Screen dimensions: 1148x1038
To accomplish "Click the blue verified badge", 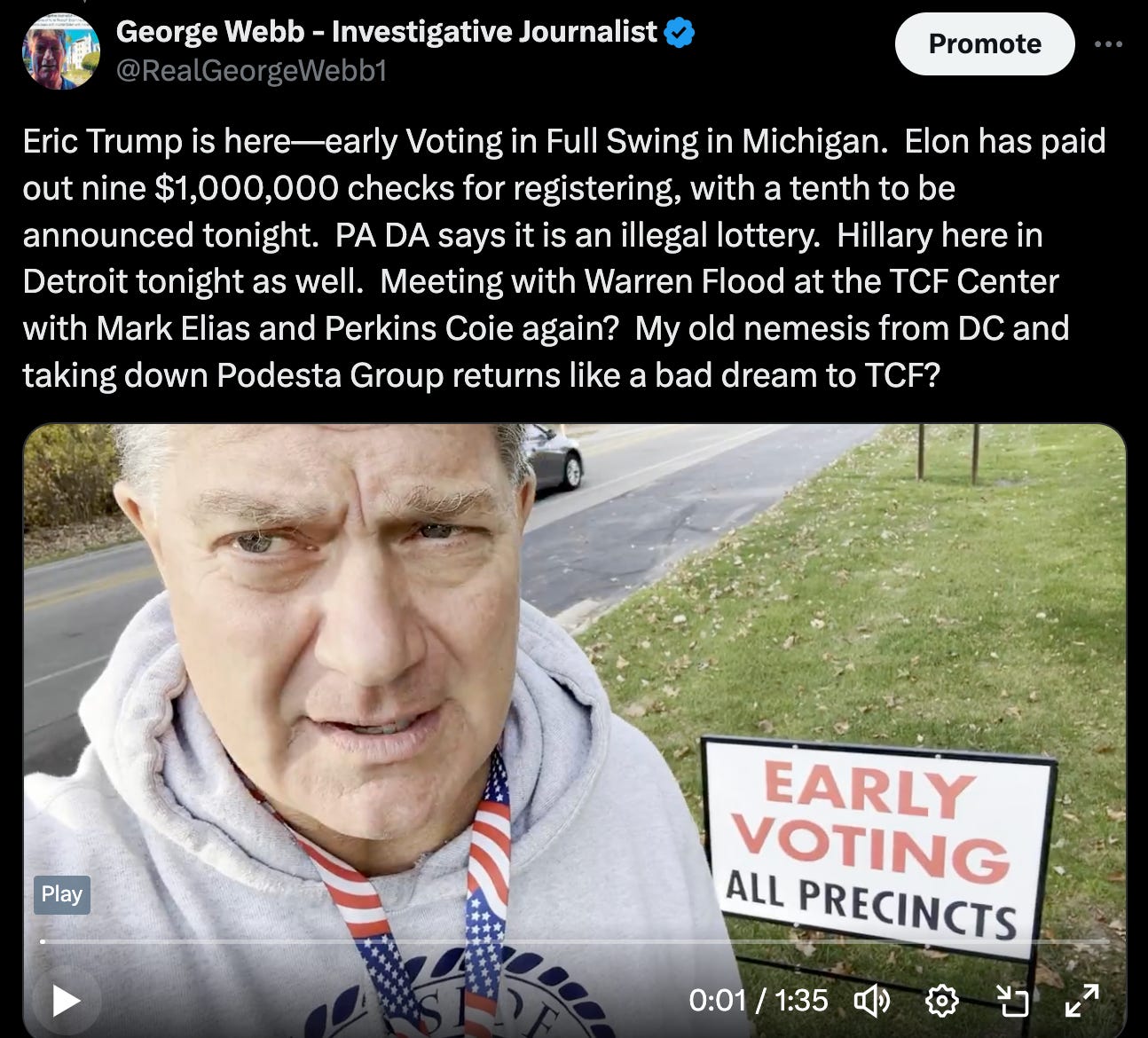I will tap(680, 33).
